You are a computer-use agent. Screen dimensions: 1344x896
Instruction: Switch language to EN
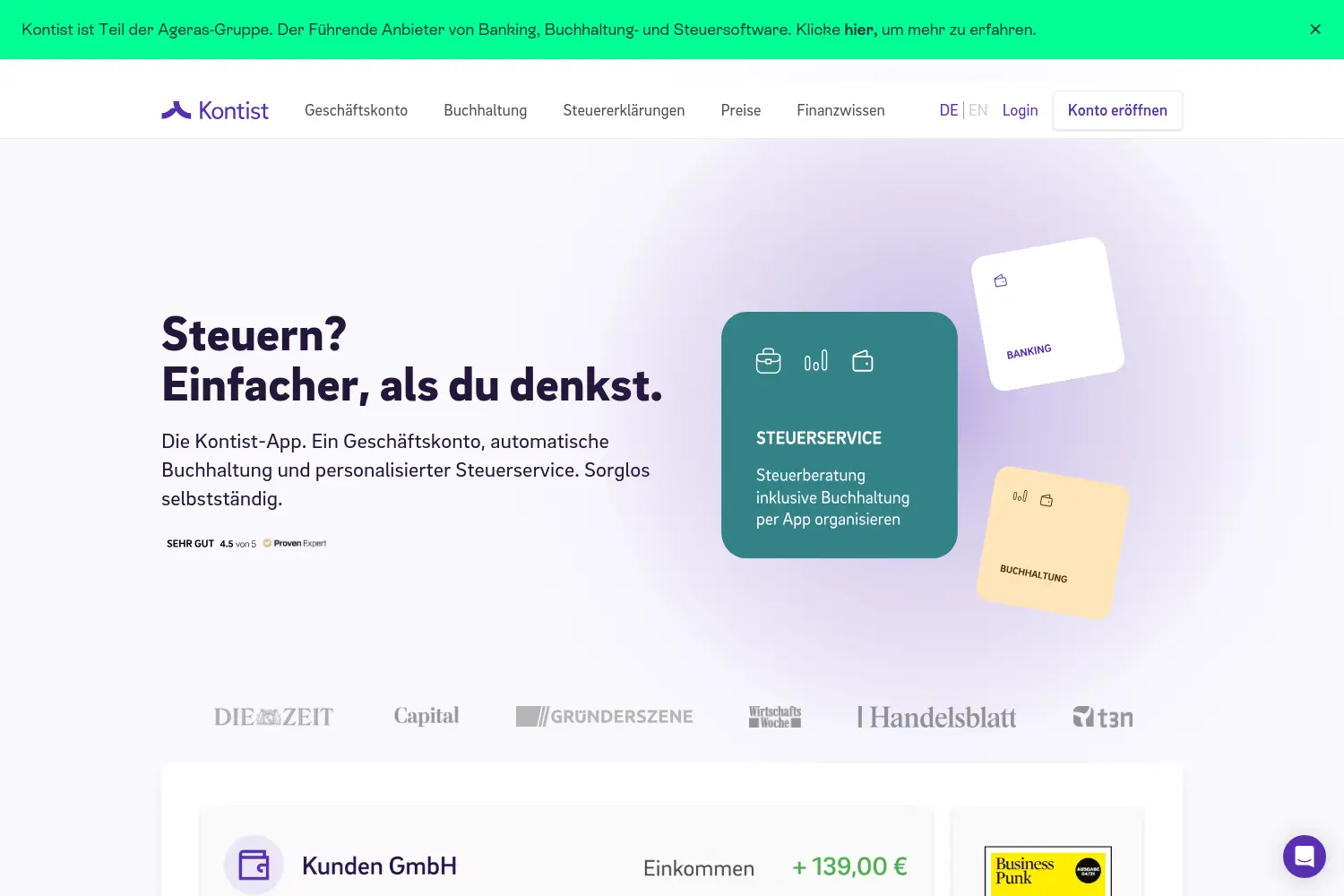point(978,110)
